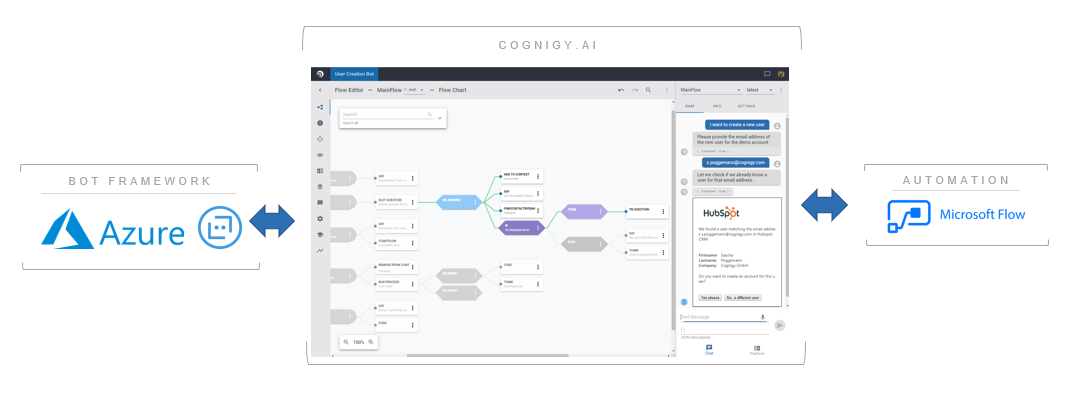
Task: Open the SLOT QUESTION node's menu
Action: click(x=412, y=202)
